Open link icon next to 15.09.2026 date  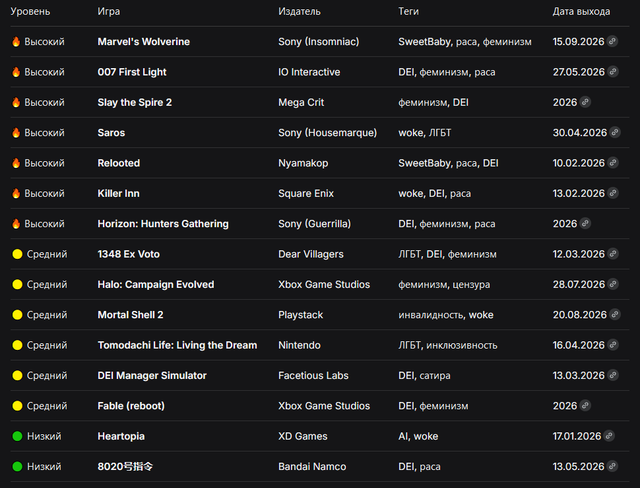pyautogui.click(x=612, y=41)
